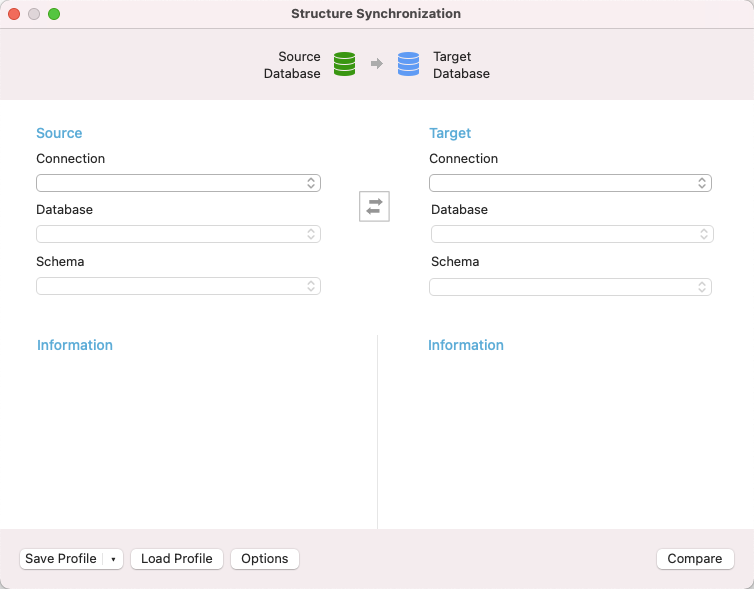Viewport: 754px width, 589px height.
Task: Open the Options dialog
Action: 265,559
